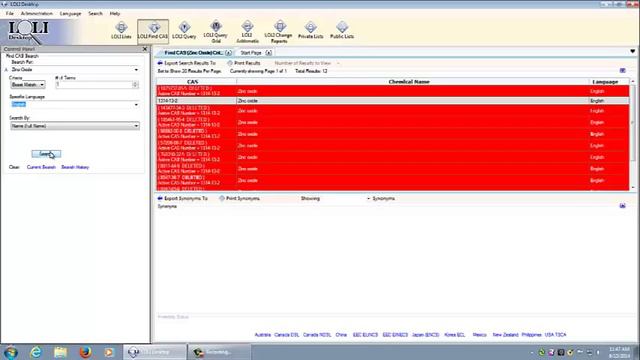640x360 pixels.
Task: Launch the LOLI Automatic tool
Action: tap(247, 32)
